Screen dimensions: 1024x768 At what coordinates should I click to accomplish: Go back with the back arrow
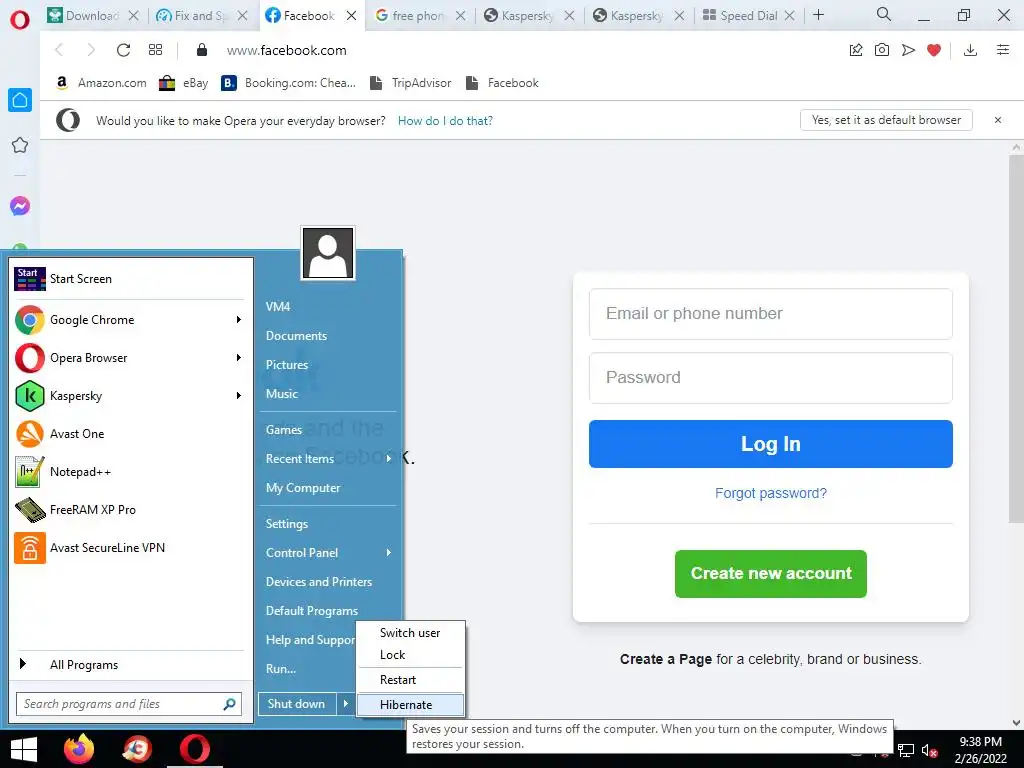(59, 50)
